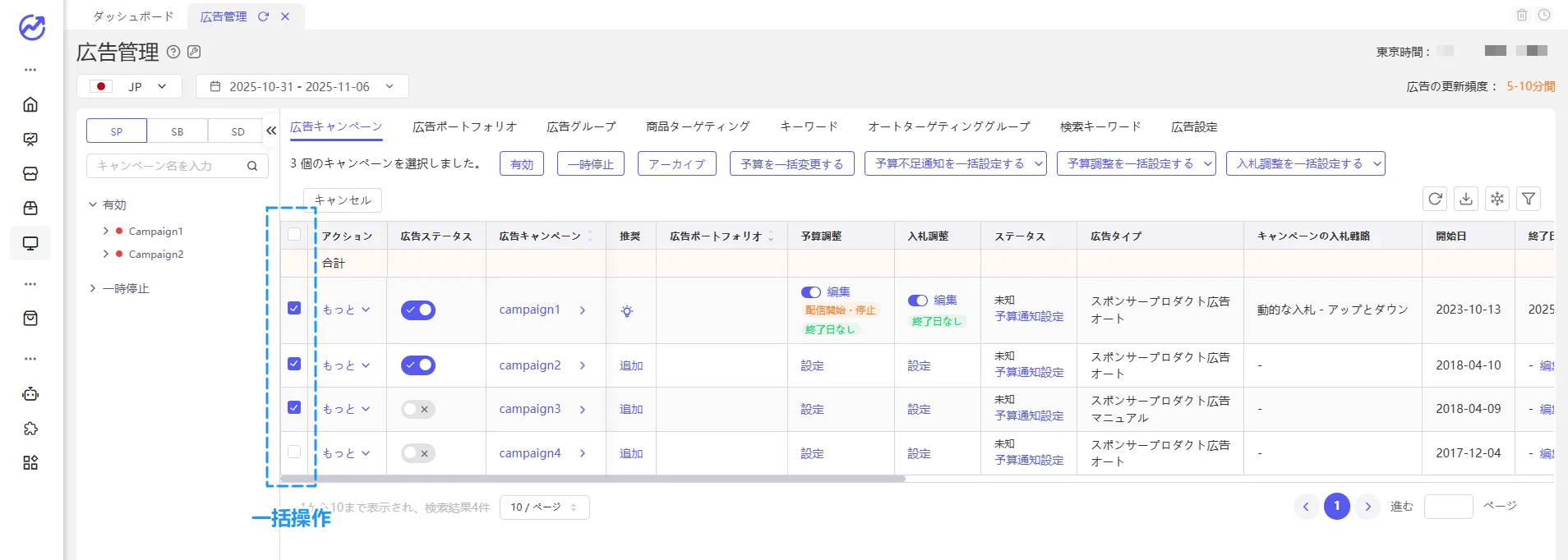1568x560 pixels.
Task: Click the app logo at top left
Action: click(x=32, y=27)
